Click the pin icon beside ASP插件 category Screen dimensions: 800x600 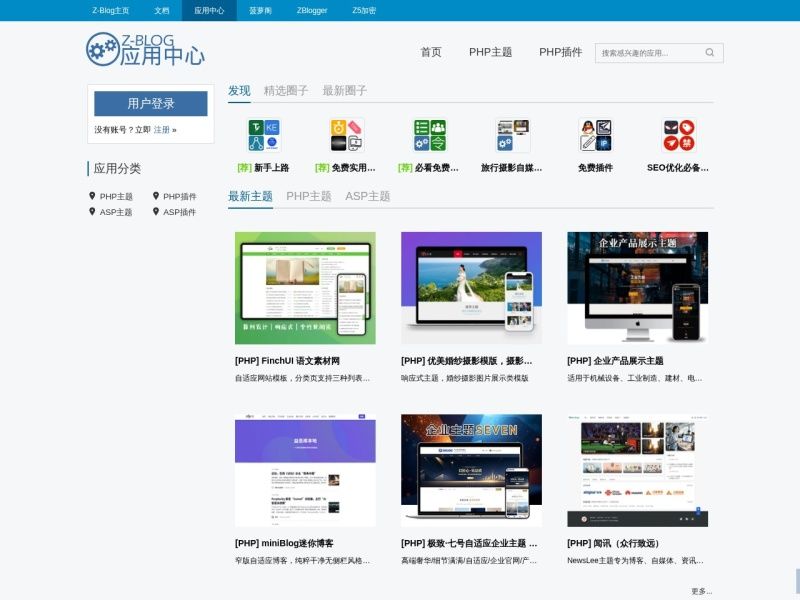156,211
